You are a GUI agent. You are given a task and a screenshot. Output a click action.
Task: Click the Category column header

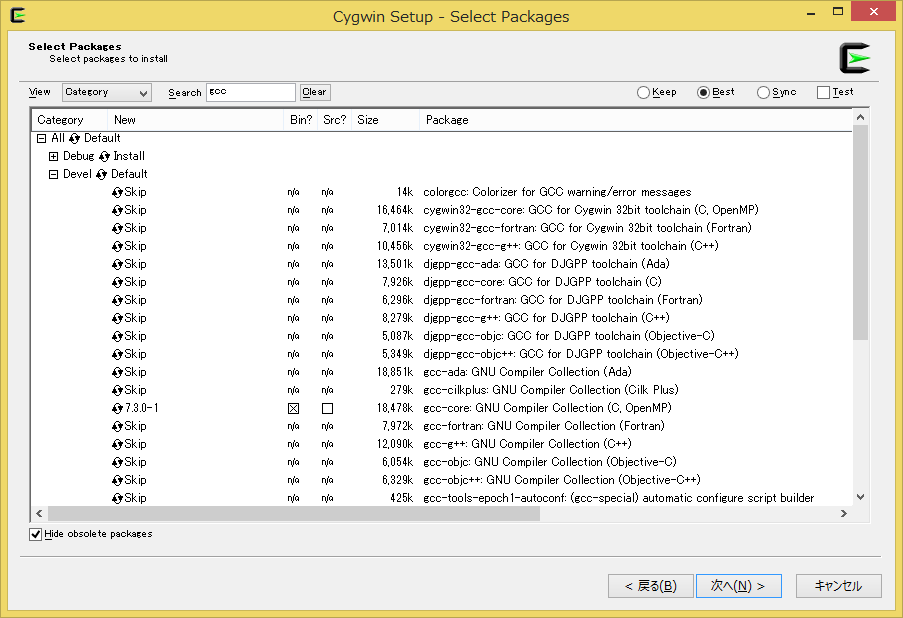pyautogui.click(x=69, y=120)
